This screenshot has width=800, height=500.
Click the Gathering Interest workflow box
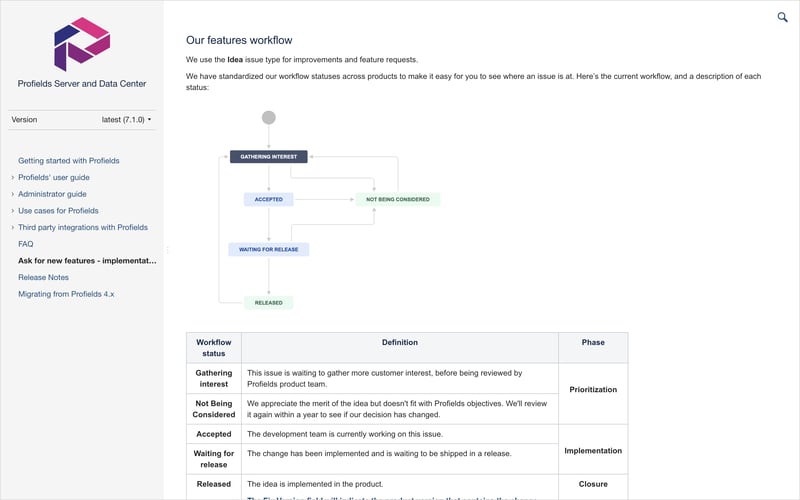tap(268, 157)
